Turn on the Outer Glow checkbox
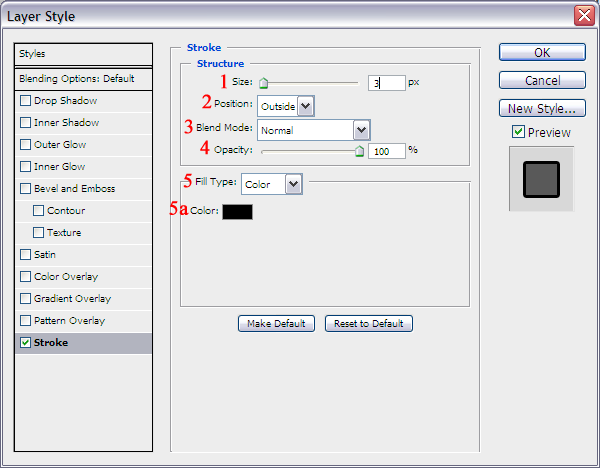This screenshot has width=600, height=468. coord(25,145)
